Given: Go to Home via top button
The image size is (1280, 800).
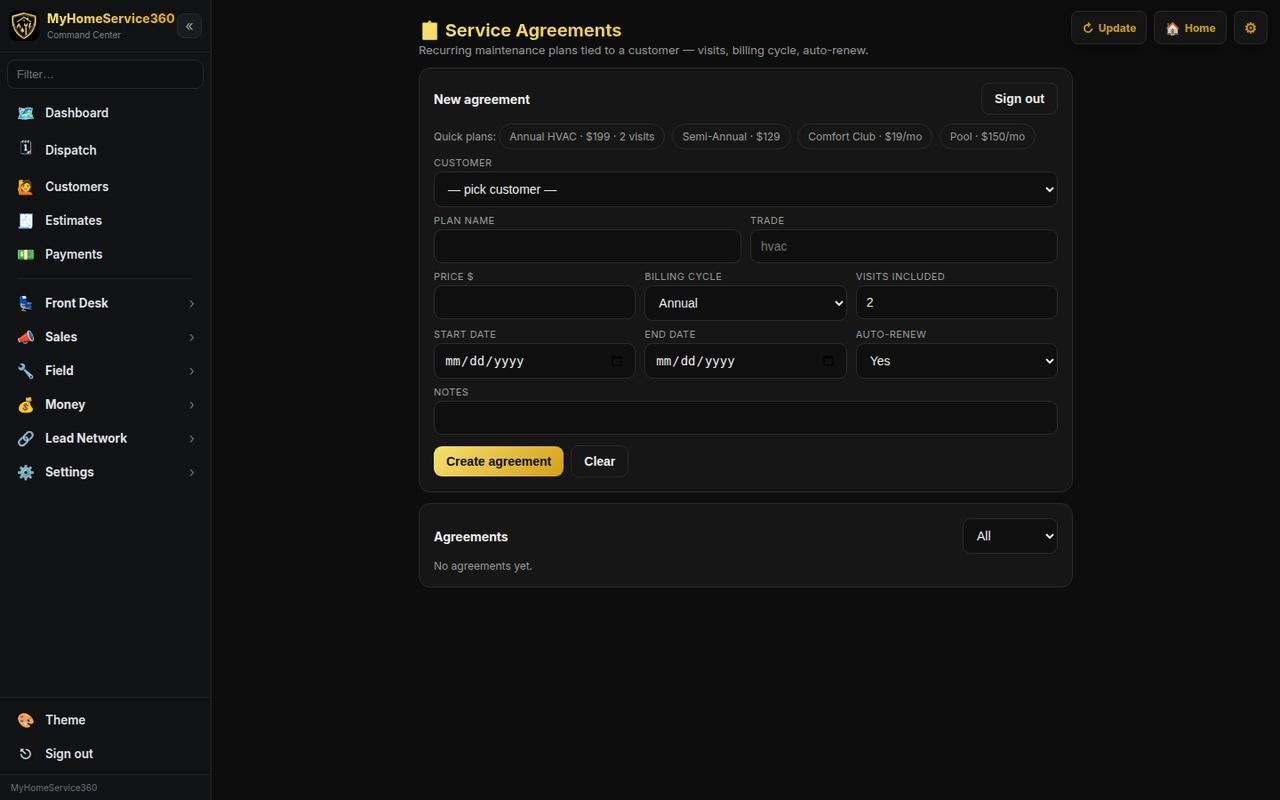Looking at the screenshot, I should (x=1190, y=28).
